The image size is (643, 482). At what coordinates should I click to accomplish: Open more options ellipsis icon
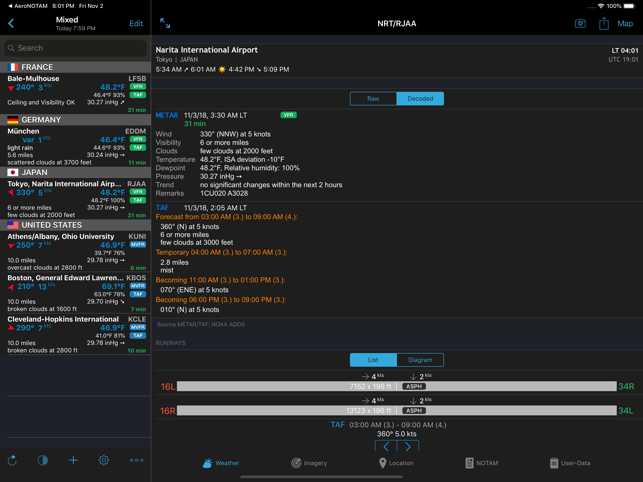137,460
